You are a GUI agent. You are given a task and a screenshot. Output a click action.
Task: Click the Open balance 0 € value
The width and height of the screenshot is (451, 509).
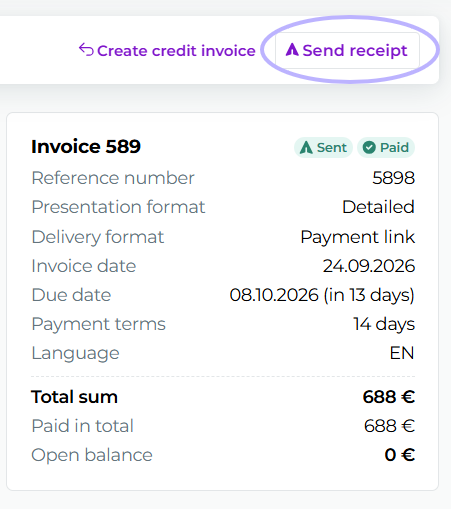click(x=400, y=455)
